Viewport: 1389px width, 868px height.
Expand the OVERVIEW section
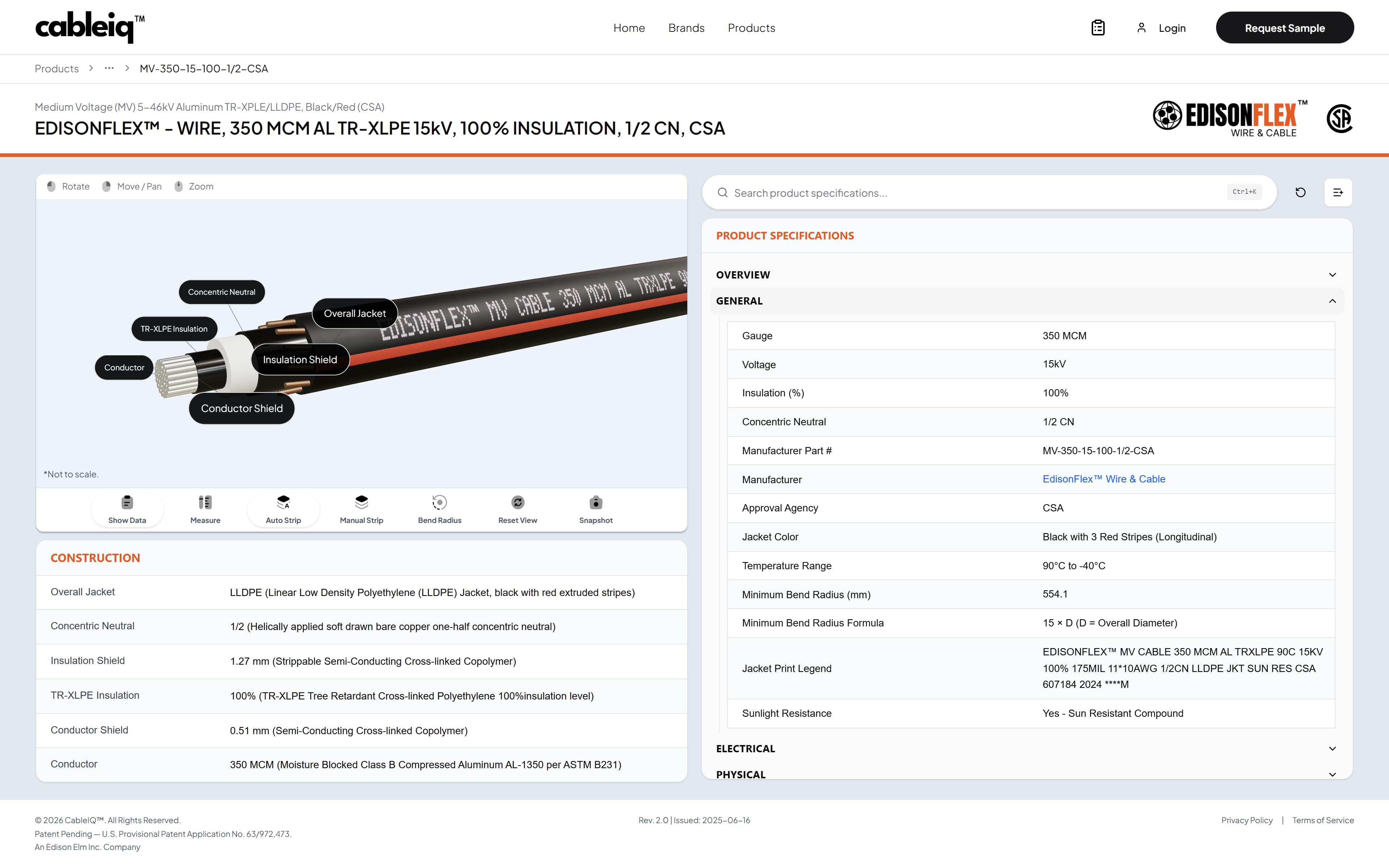(x=1027, y=275)
